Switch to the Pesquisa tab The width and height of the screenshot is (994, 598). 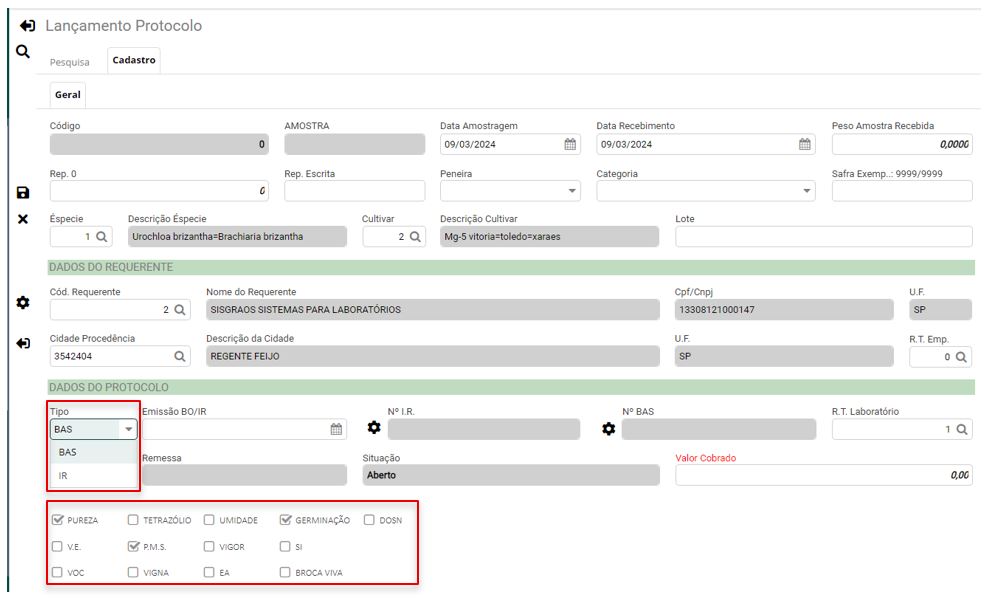(x=70, y=62)
